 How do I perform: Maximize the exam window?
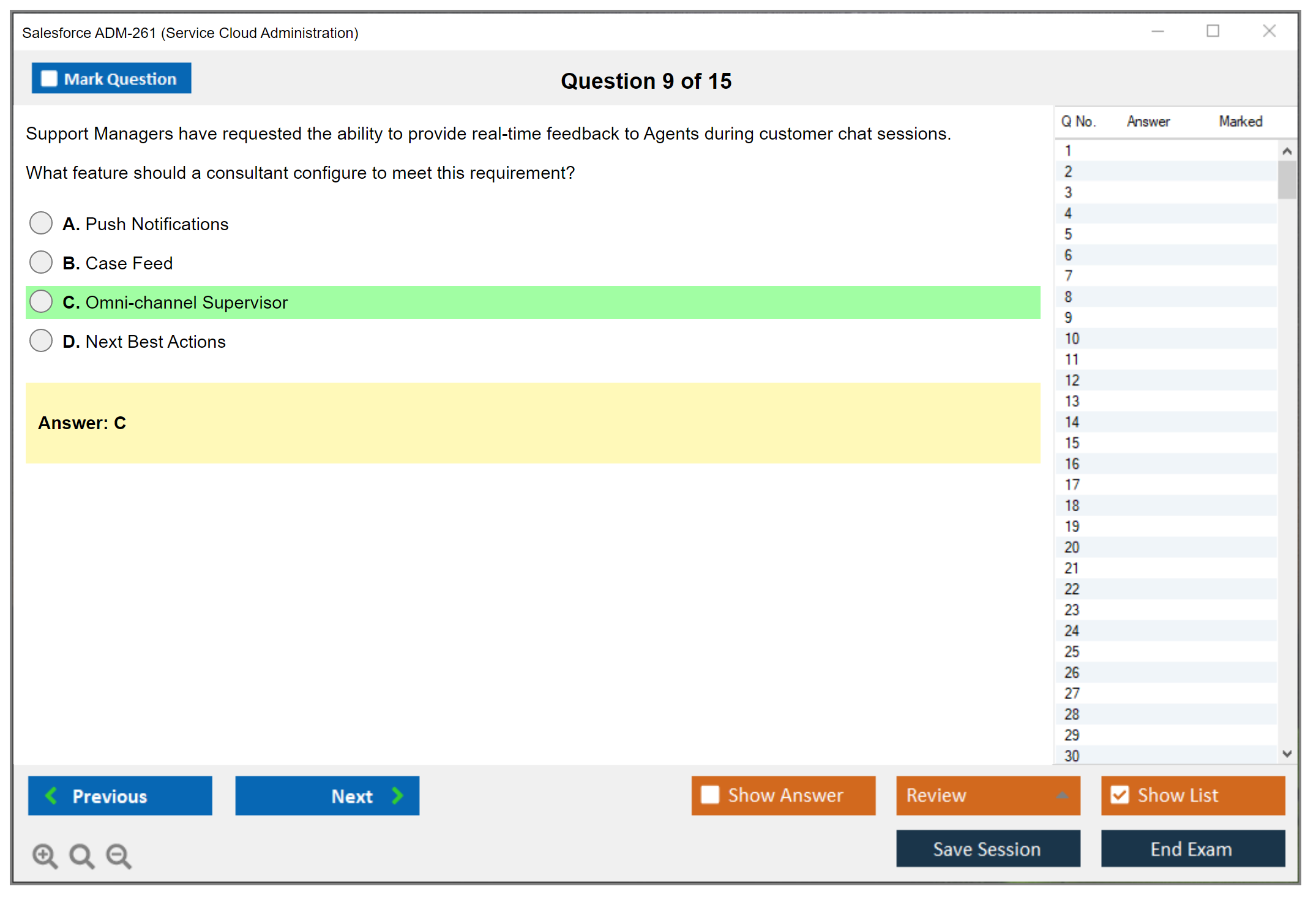point(1213,31)
